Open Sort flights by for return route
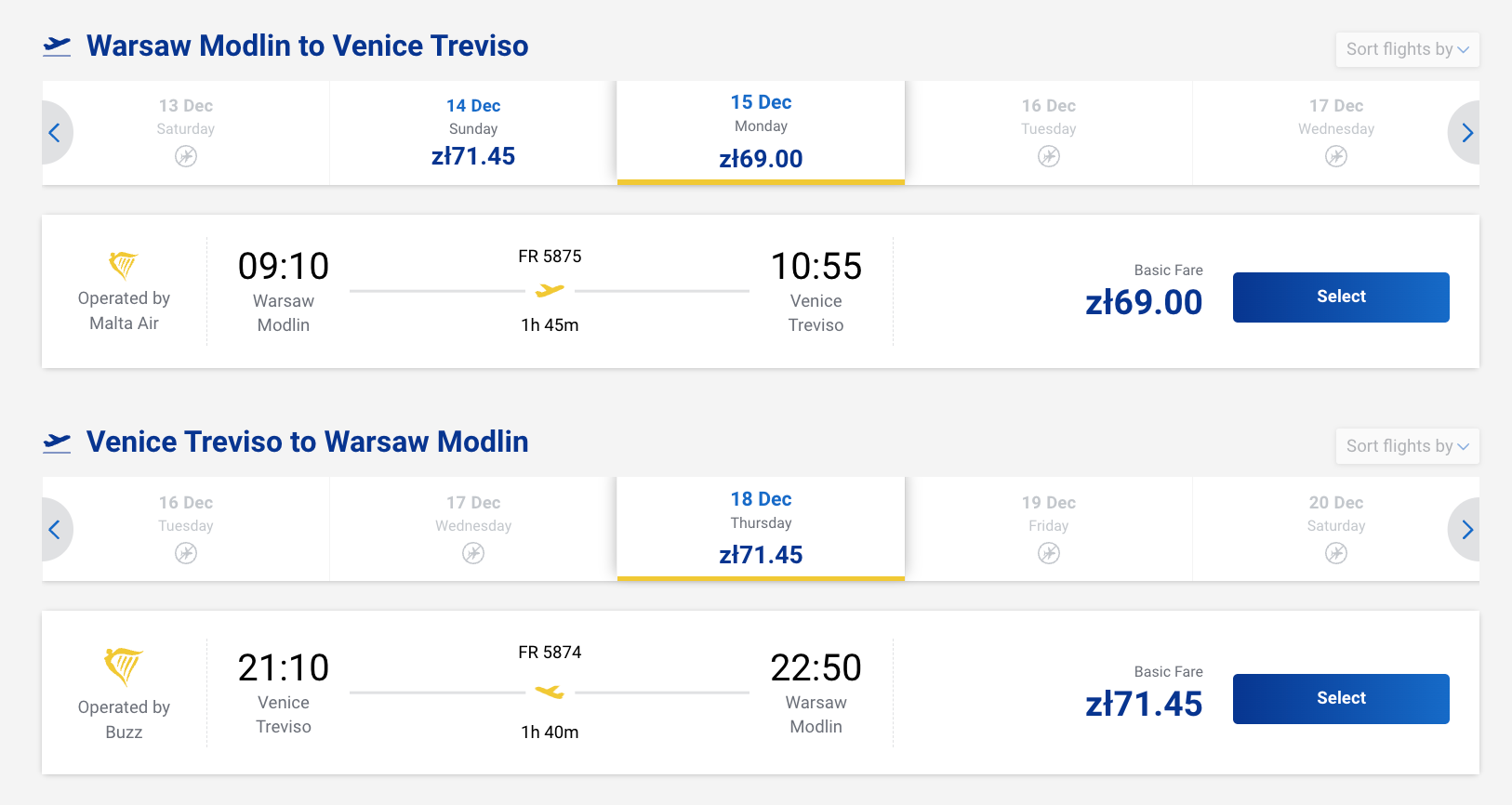This screenshot has height=805, width=1512. tap(1406, 446)
